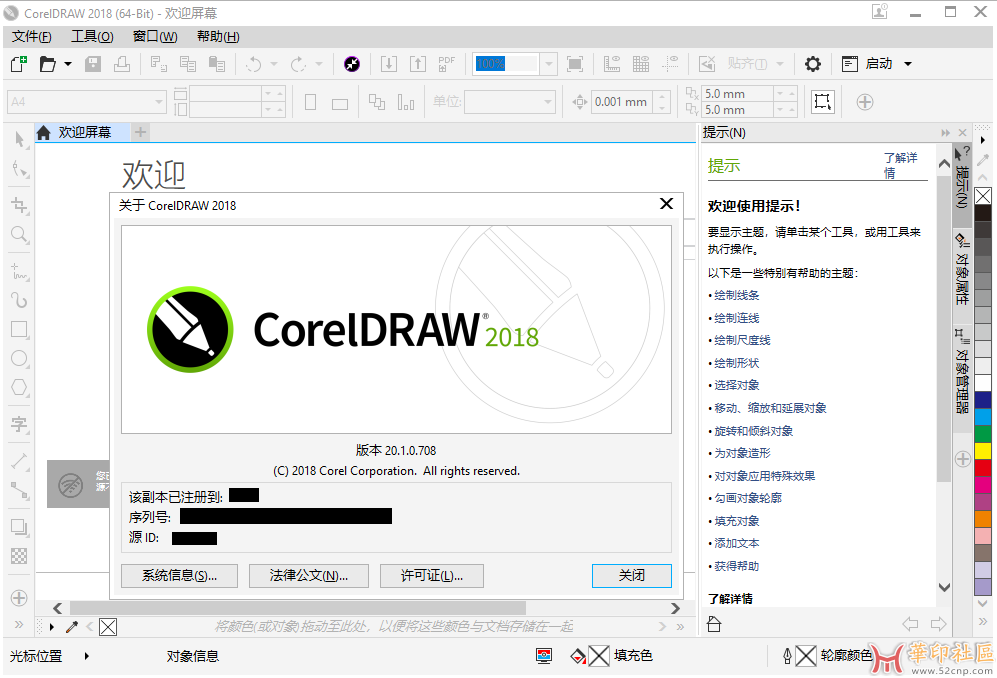Open the 绘制线条 hint link
This screenshot has height=678, width=997.
point(736,295)
